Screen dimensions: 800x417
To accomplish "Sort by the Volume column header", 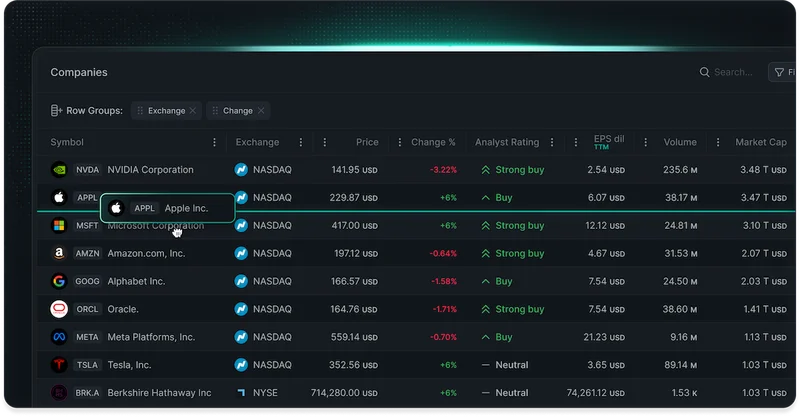I will click(680, 143).
